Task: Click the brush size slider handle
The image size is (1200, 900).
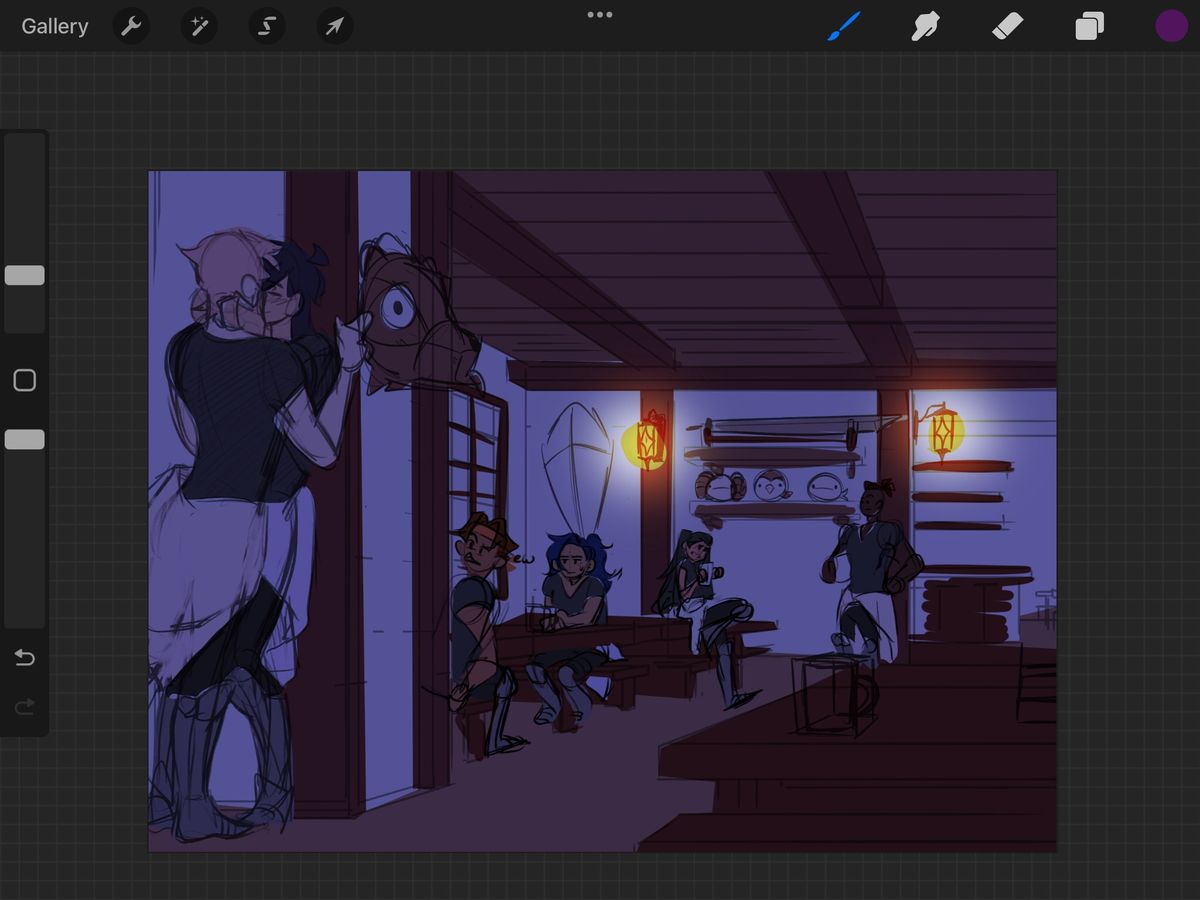Action: click(x=24, y=275)
